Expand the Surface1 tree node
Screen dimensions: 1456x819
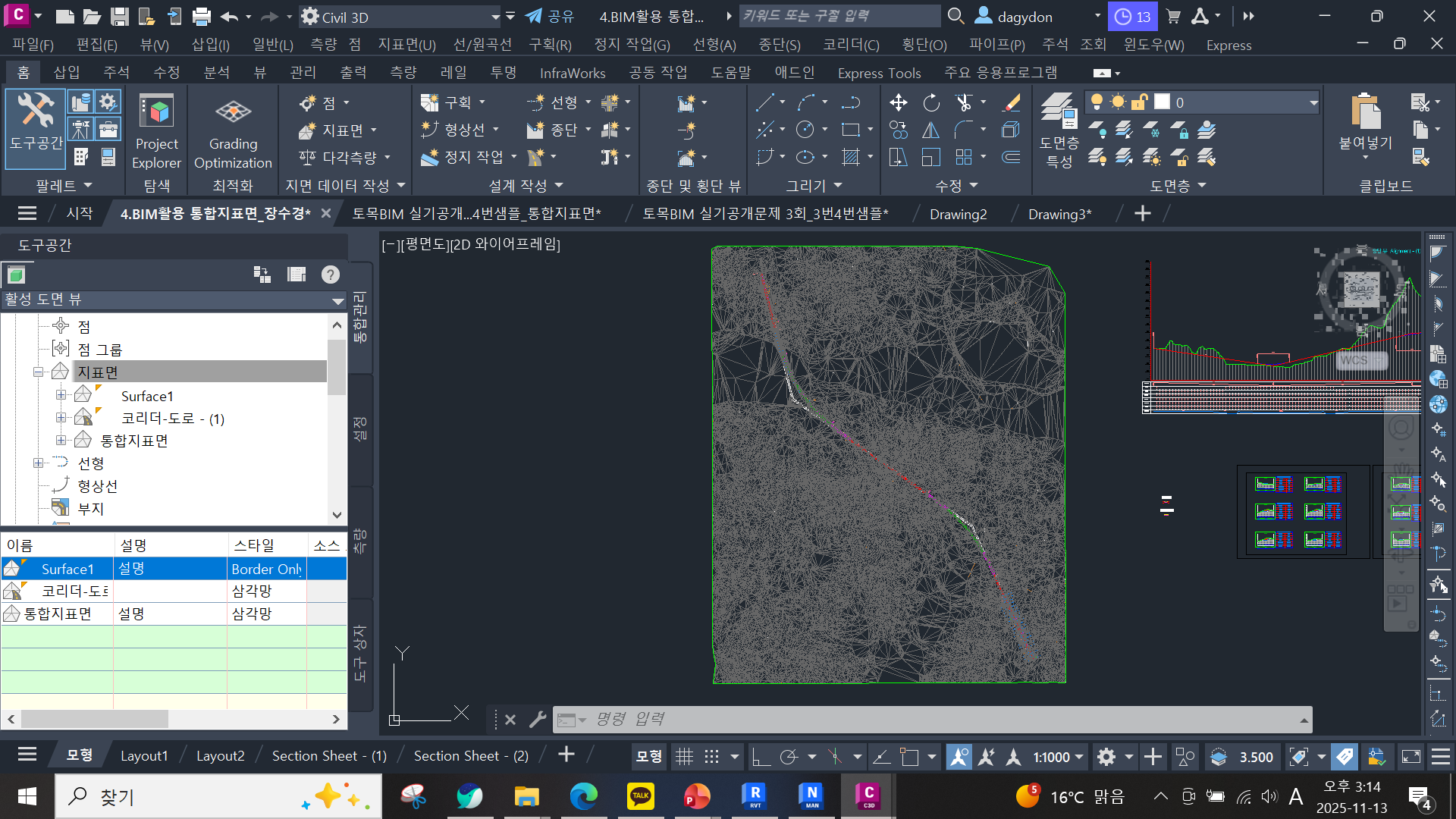click(61, 395)
